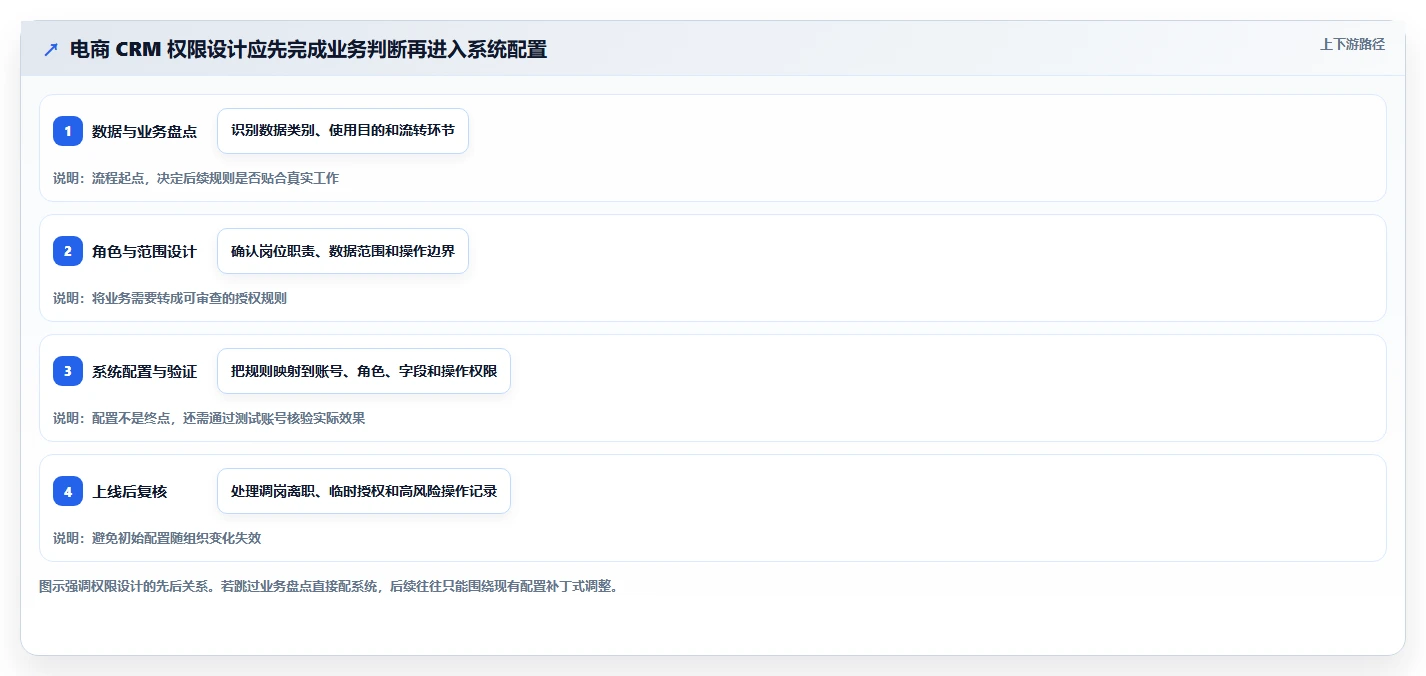Click the arrow icon beside the title
Screen dimensions: 1426x676
[x=51, y=49]
